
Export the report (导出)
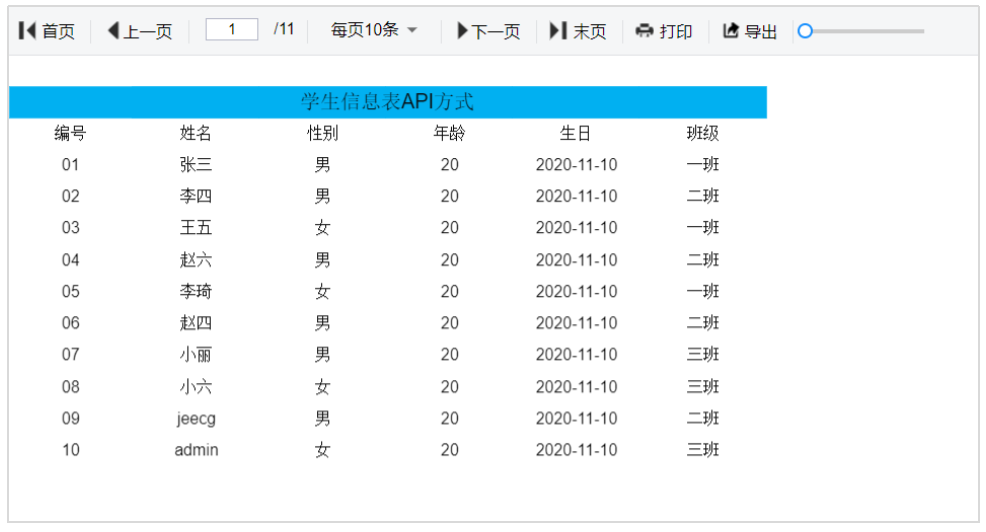(x=750, y=31)
